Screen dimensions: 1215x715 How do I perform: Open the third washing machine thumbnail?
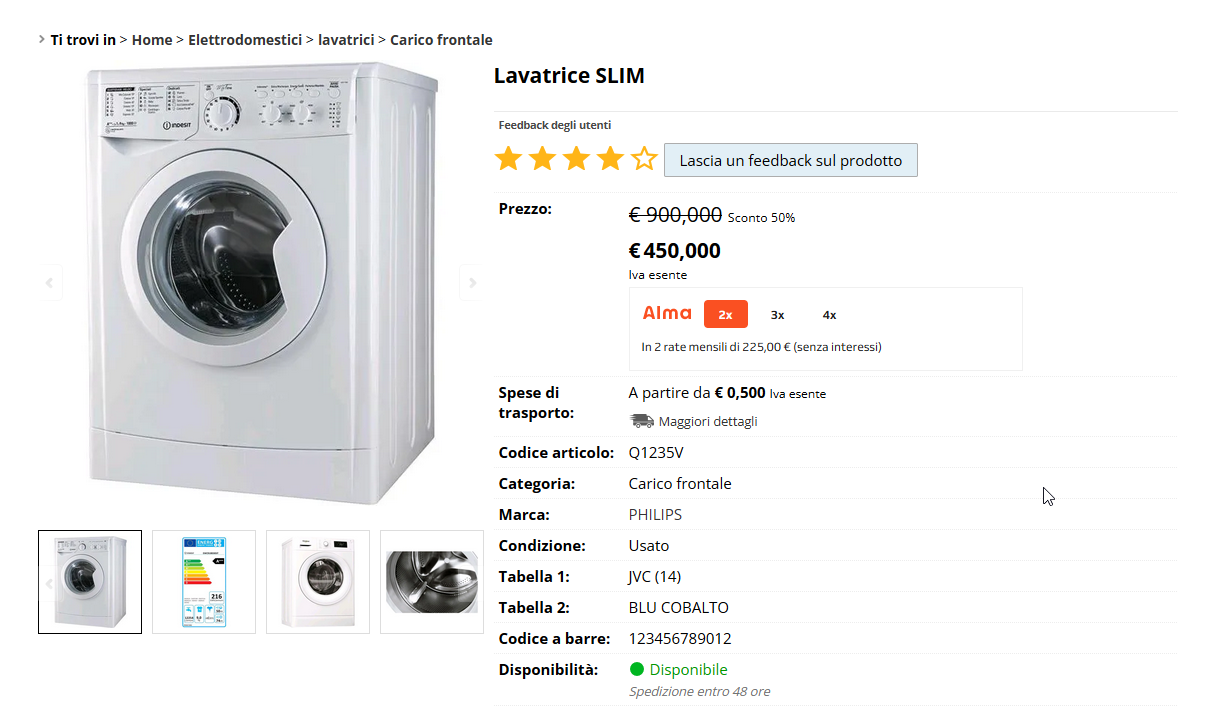(x=318, y=582)
